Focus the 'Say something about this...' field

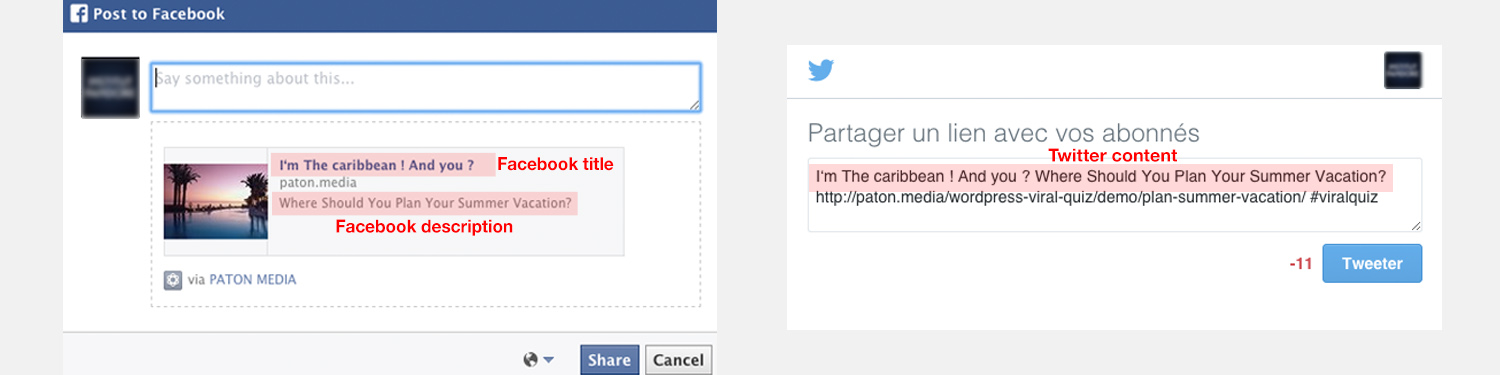(426, 88)
